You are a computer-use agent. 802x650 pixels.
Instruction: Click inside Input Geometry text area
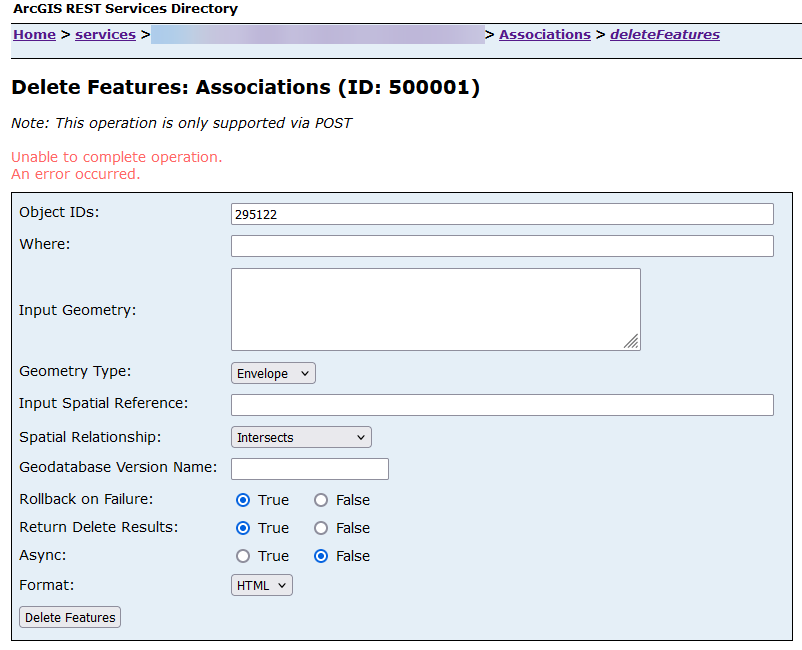tap(435, 309)
